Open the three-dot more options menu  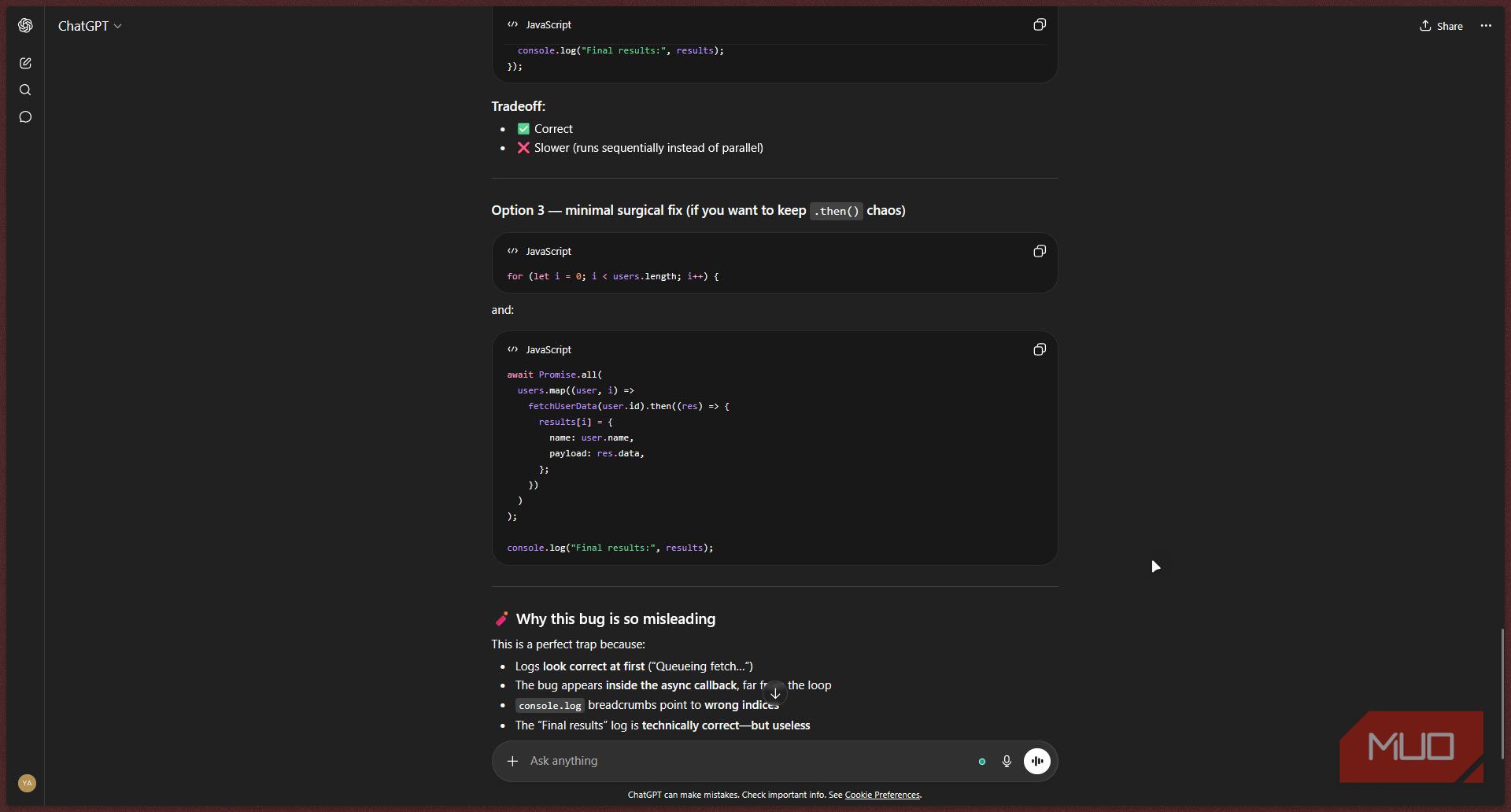[x=1485, y=26]
